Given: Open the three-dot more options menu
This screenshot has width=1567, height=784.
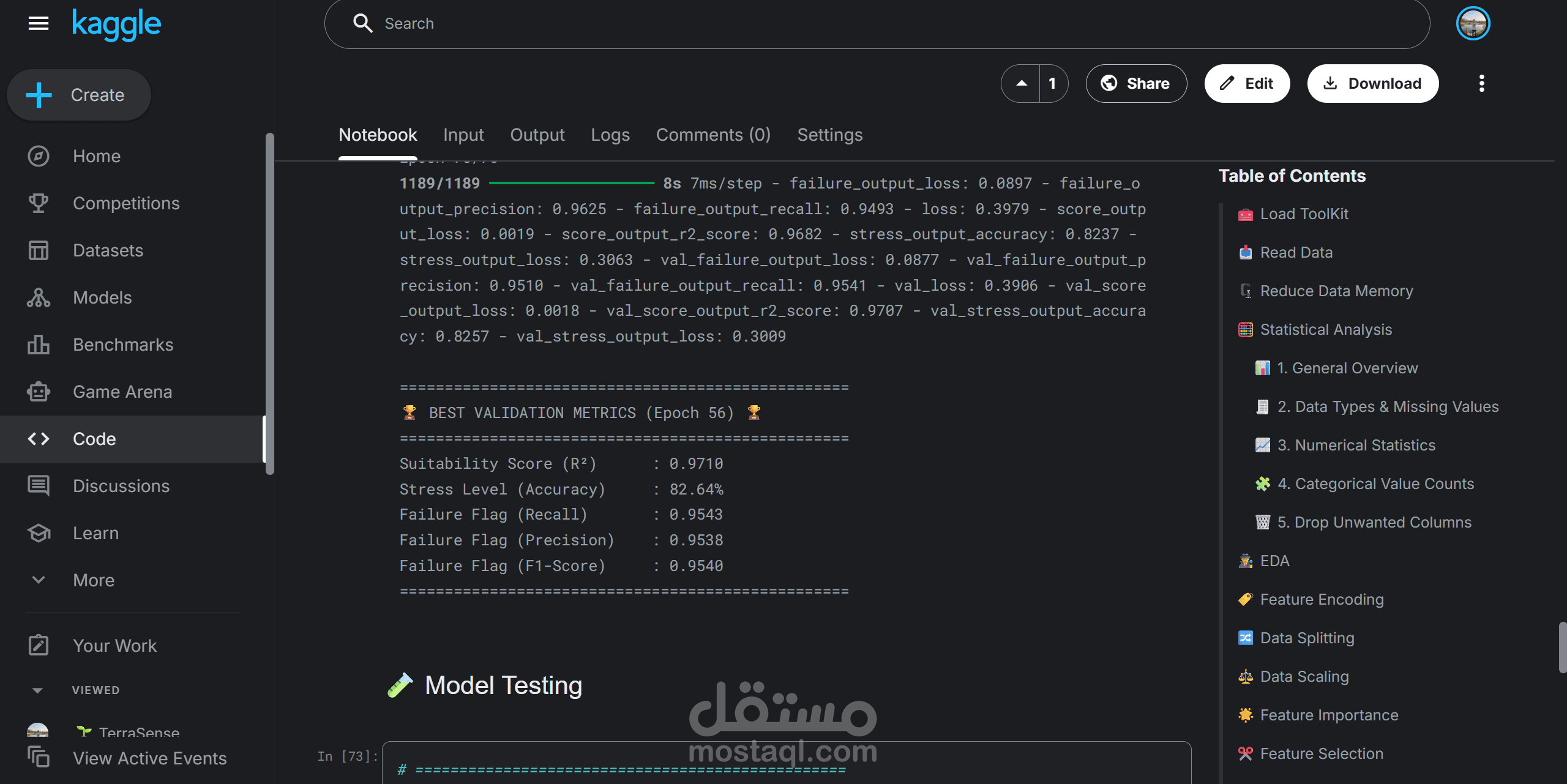Looking at the screenshot, I should [x=1481, y=83].
